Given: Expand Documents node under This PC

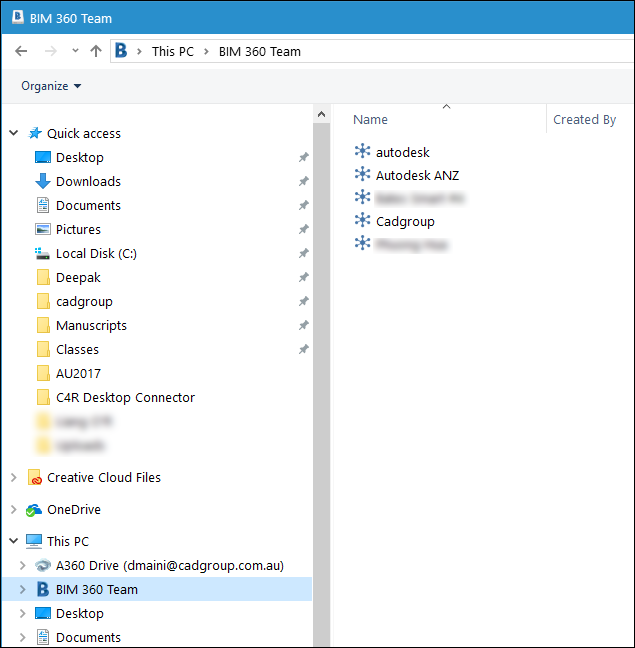Looking at the screenshot, I should (x=23, y=637).
